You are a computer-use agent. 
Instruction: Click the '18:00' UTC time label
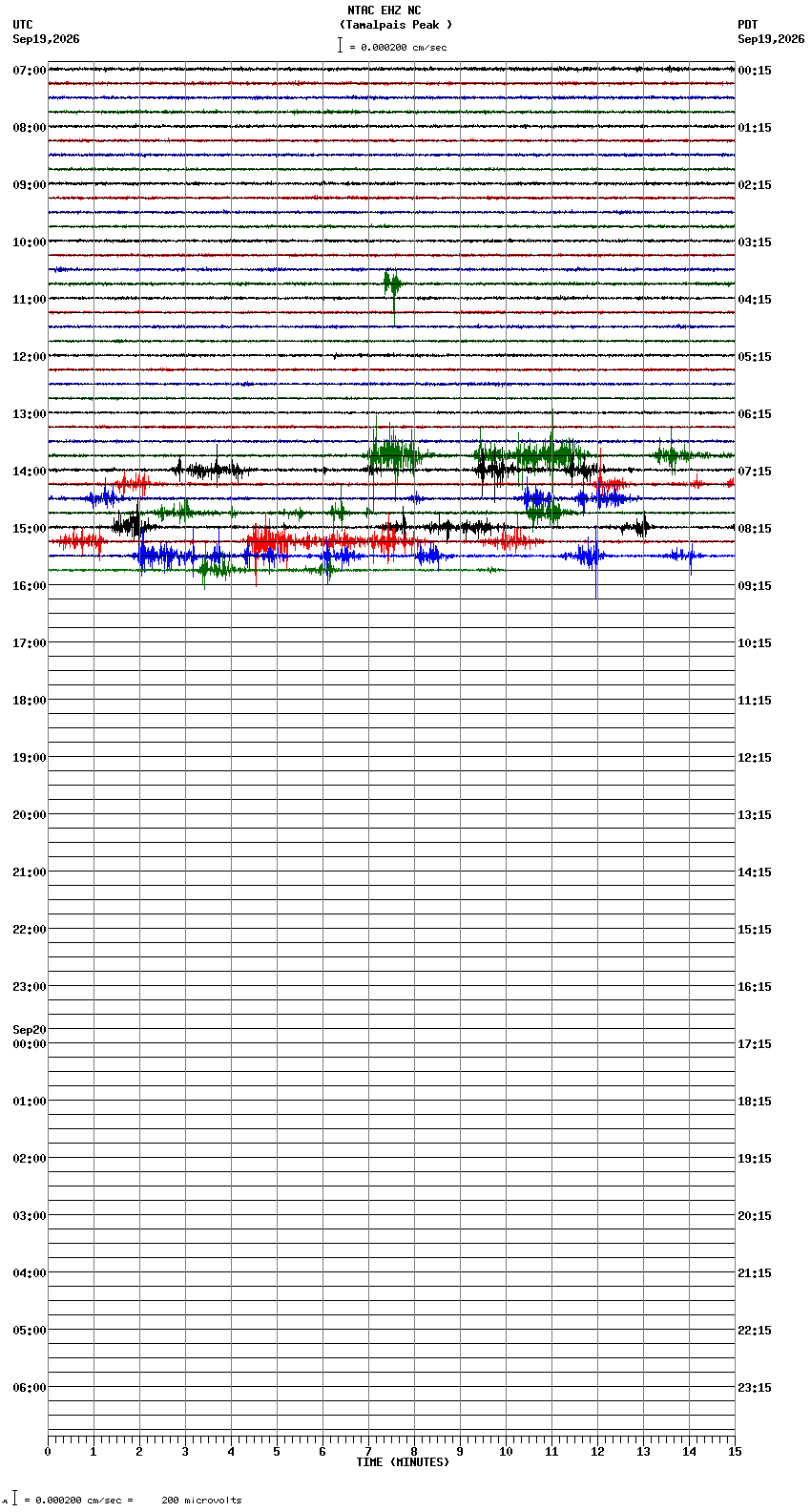30,701
